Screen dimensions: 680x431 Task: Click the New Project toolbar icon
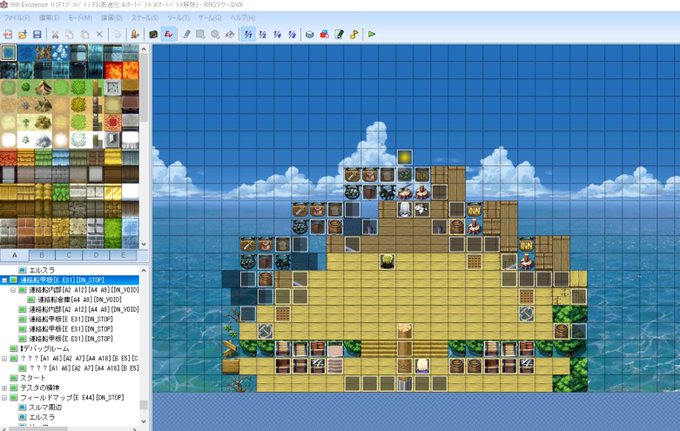8,34
